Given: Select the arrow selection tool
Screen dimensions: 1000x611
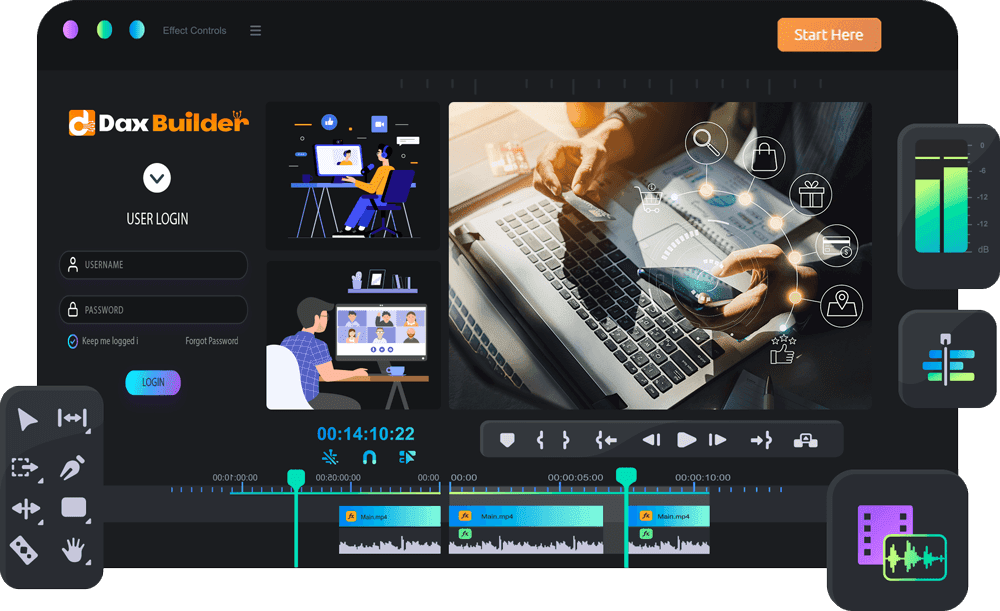Looking at the screenshot, I should coord(28,420).
